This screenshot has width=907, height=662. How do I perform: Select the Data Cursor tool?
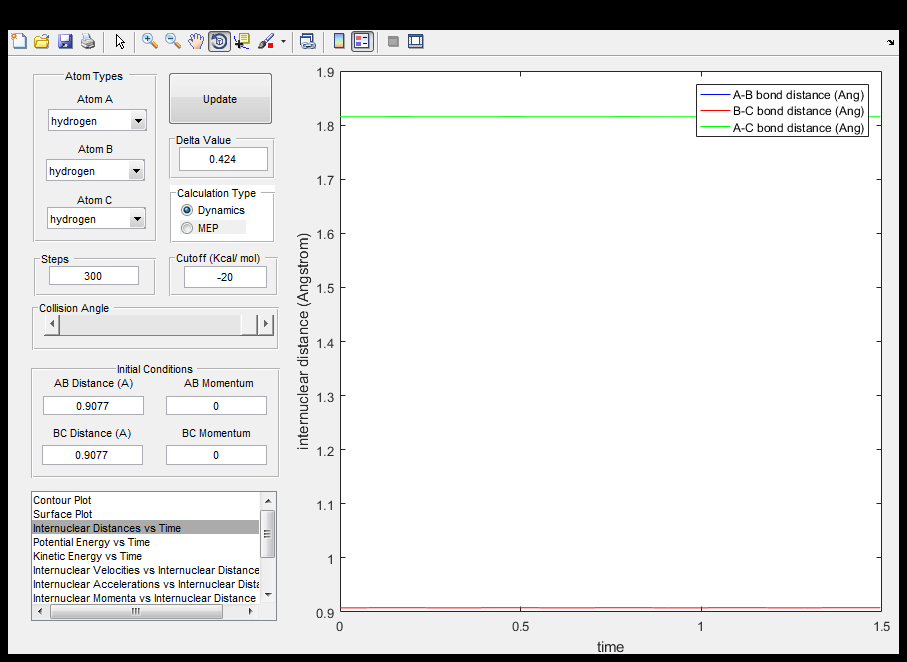pyautogui.click(x=242, y=41)
